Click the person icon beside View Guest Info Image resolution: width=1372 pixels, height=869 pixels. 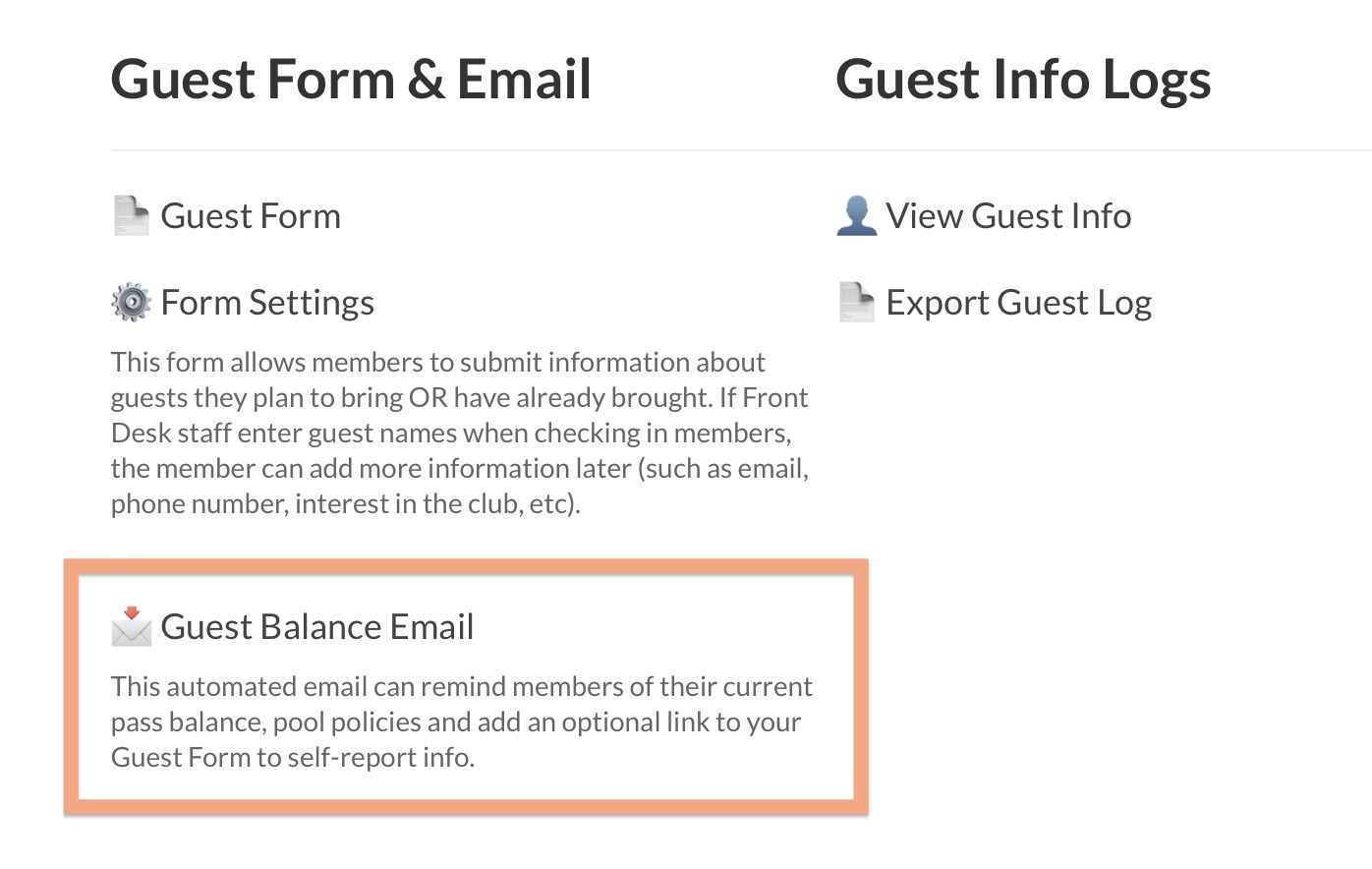point(856,216)
